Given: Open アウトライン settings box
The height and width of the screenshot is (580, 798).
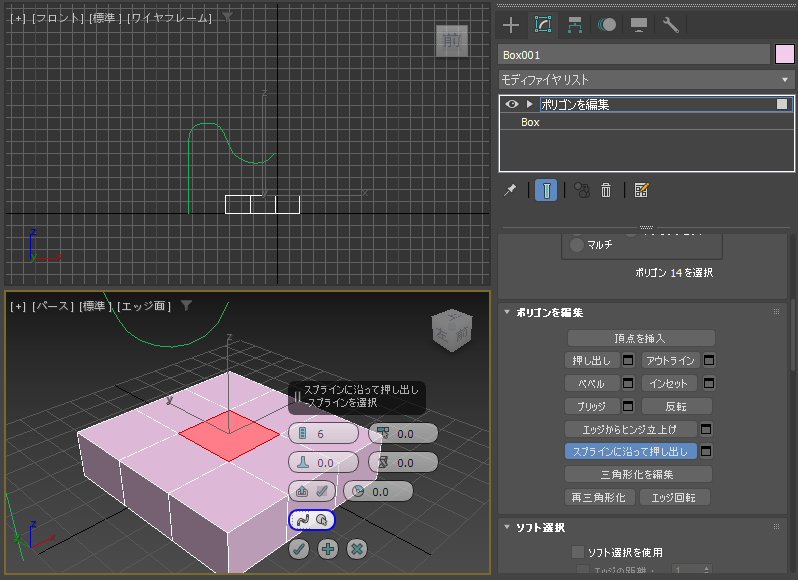Looking at the screenshot, I should 708,360.
